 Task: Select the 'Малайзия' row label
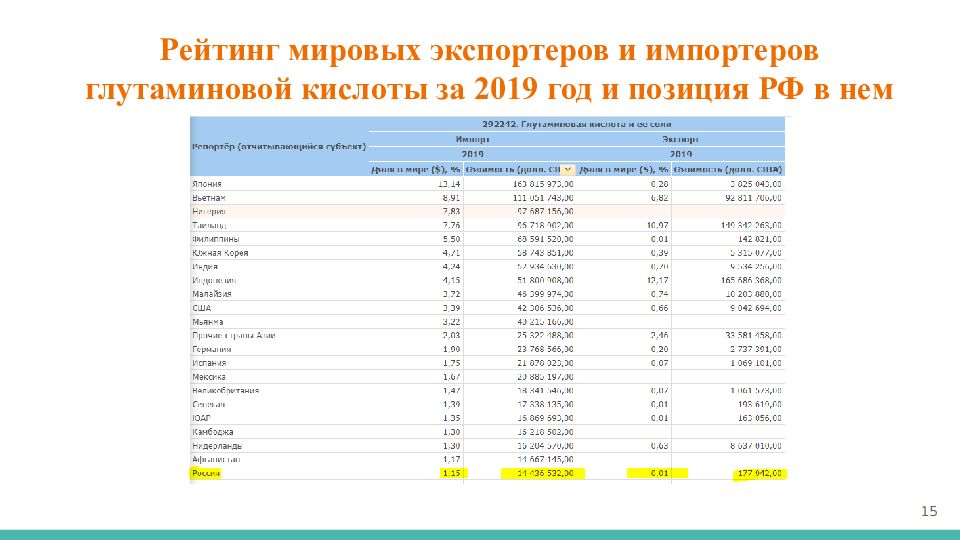pyautogui.click(x=212, y=294)
